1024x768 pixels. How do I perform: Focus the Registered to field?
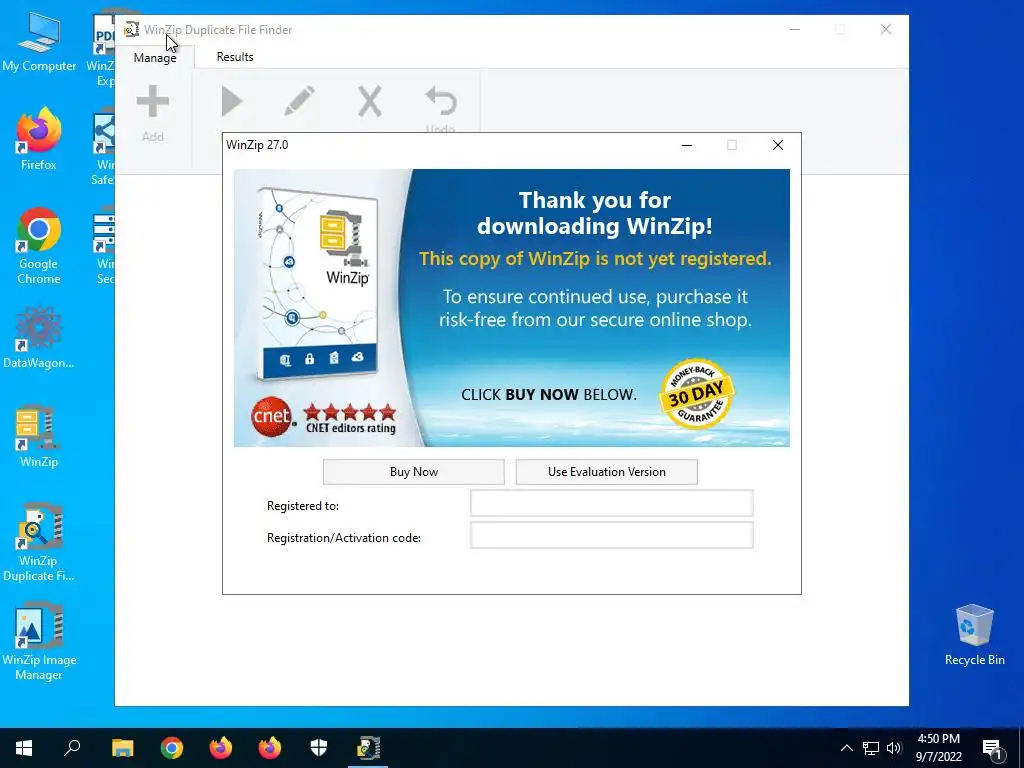[x=612, y=504]
